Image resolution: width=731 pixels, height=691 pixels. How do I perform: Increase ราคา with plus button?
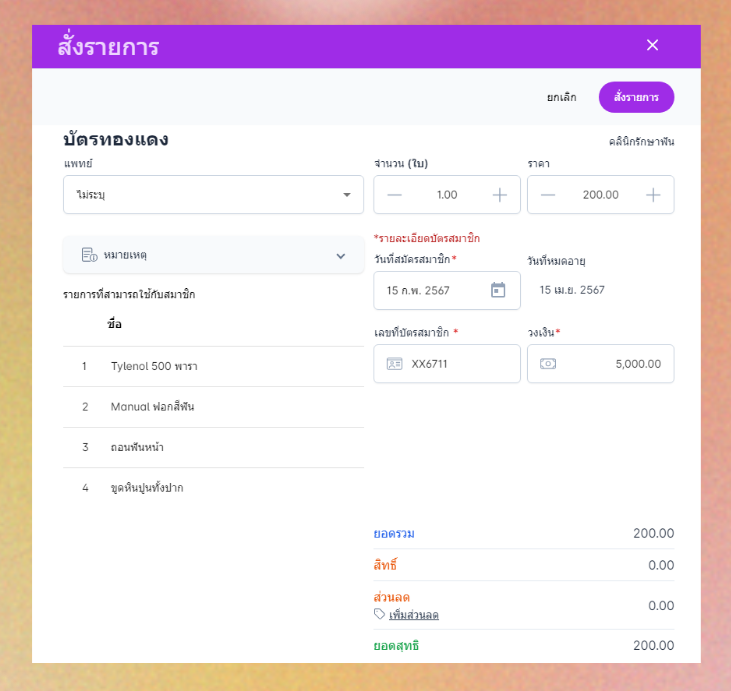tap(653, 195)
